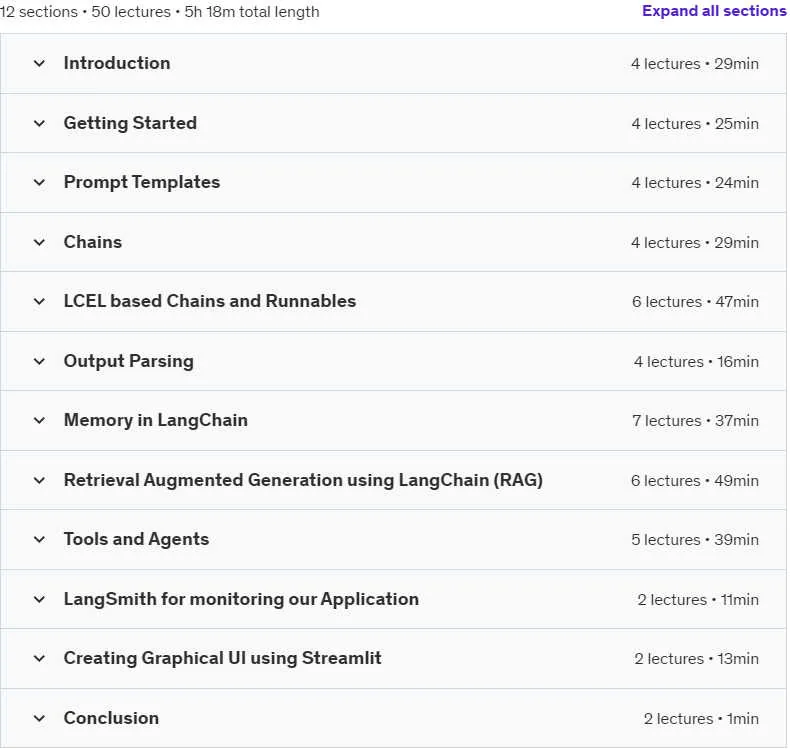Image resolution: width=790 pixels, height=749 pixels.
Task: Click '6 lectures • 47min' in LCEL row
Action: pos(695,302)
